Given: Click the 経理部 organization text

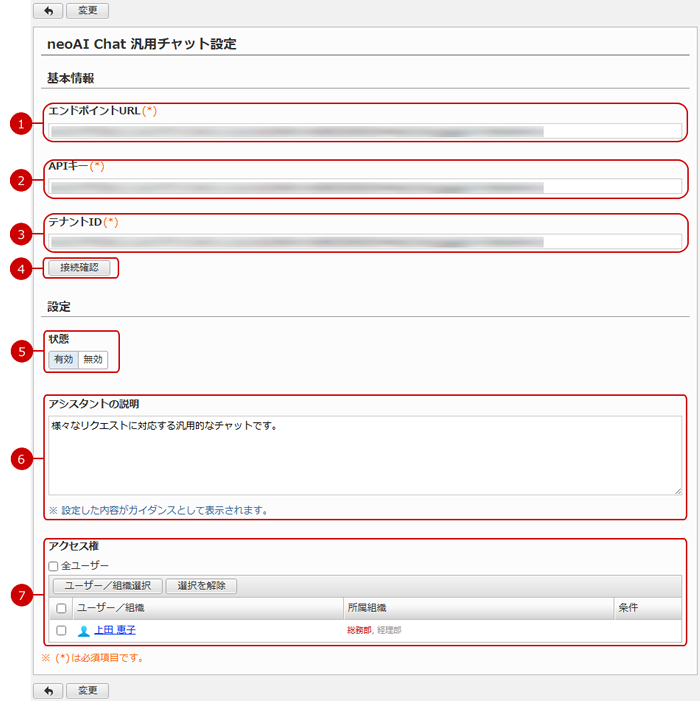Looking at the screenshot, I should (389, 630).
